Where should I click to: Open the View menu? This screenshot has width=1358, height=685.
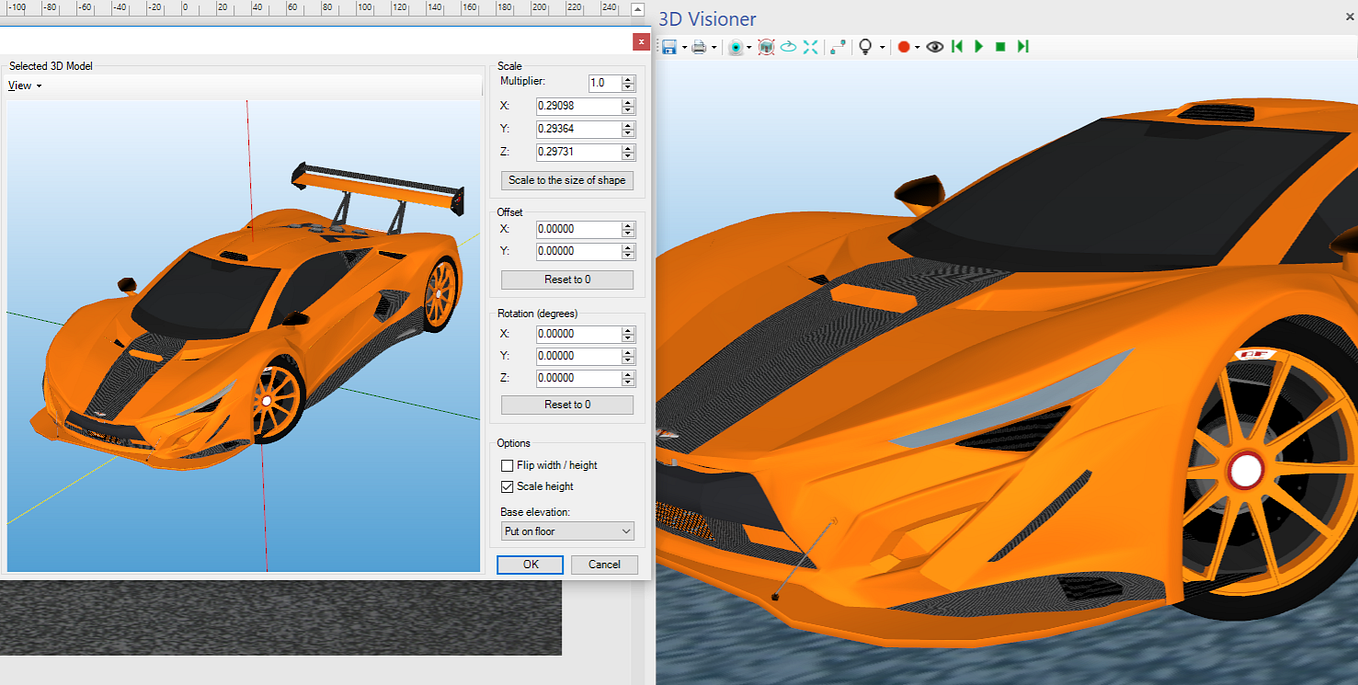click(24, 86)
